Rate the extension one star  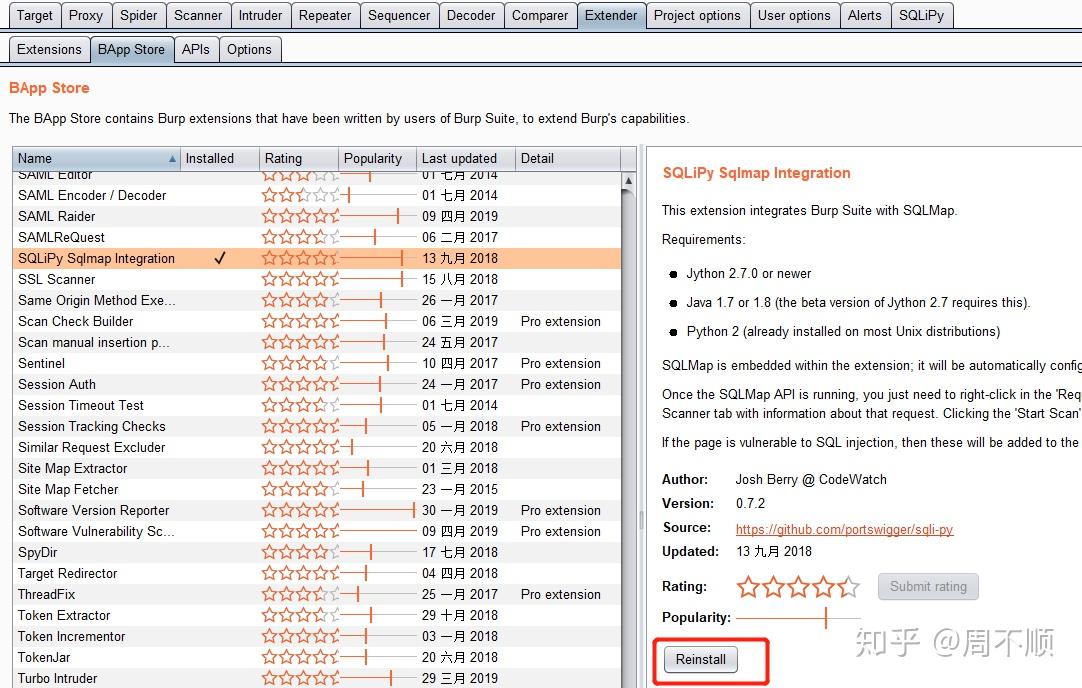tap(748, 587)
